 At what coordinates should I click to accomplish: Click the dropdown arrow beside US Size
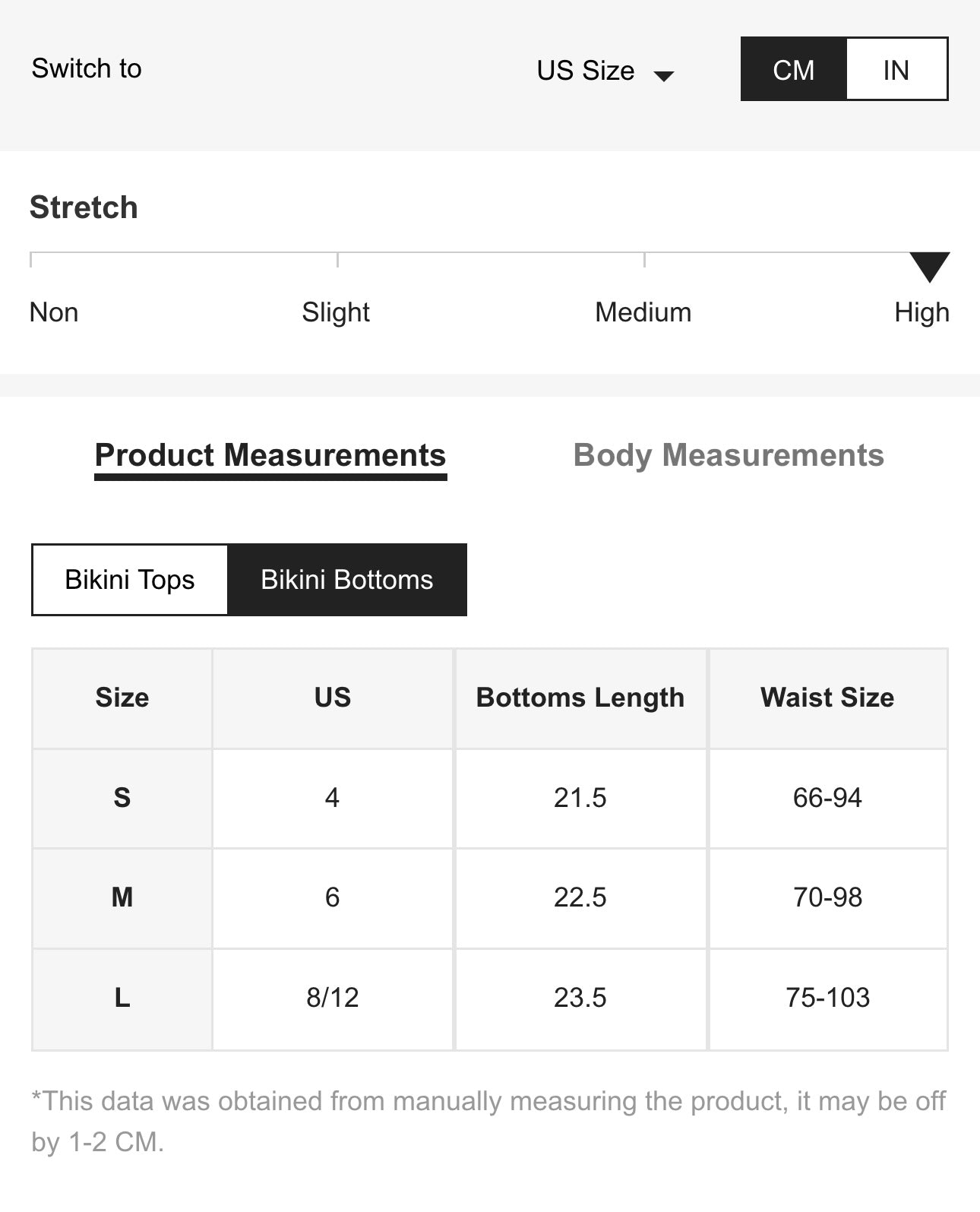click(x=664, y=75)
